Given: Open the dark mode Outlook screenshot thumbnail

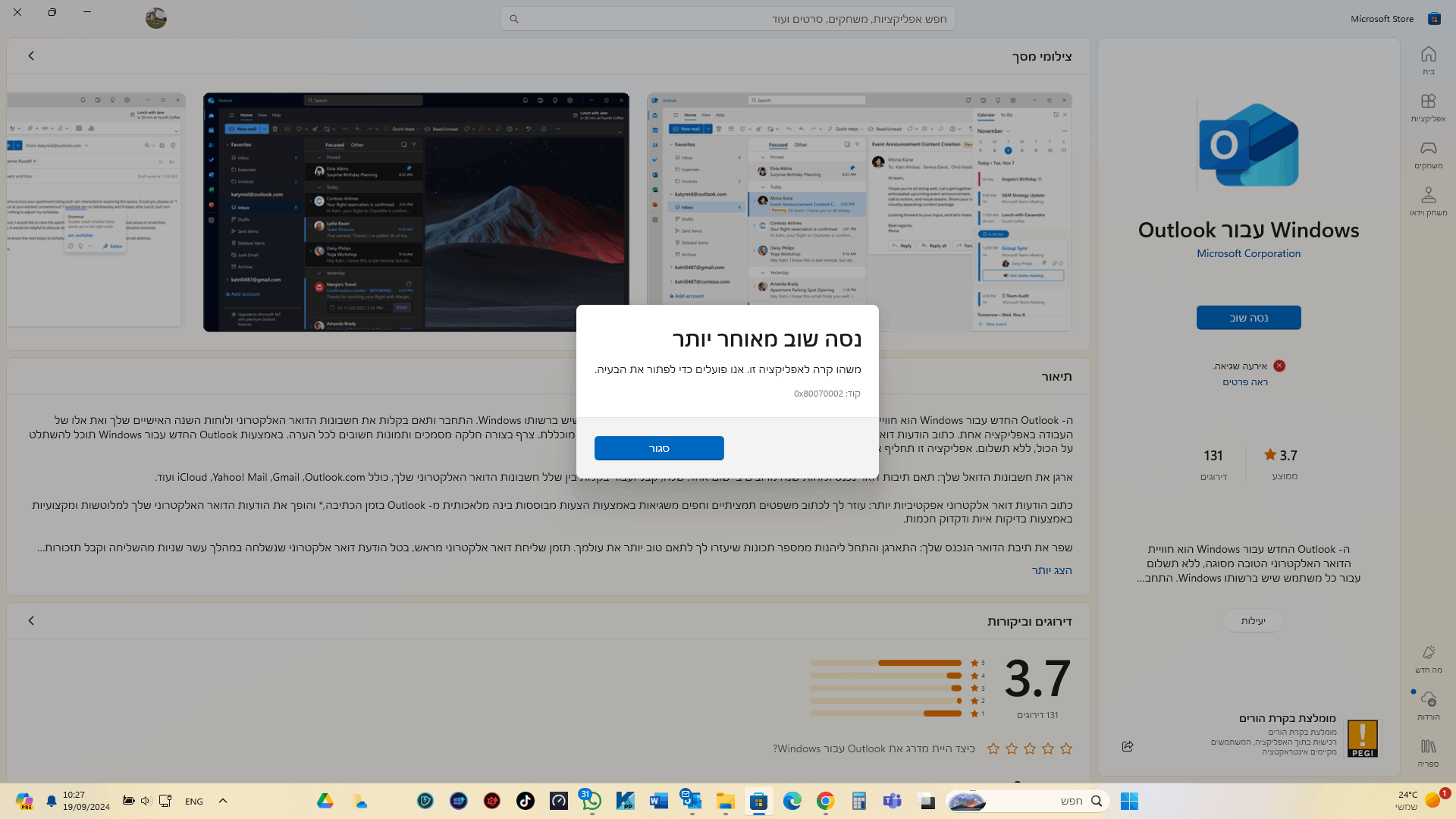Looking at the screenshot, I should [x=416, y=212].
